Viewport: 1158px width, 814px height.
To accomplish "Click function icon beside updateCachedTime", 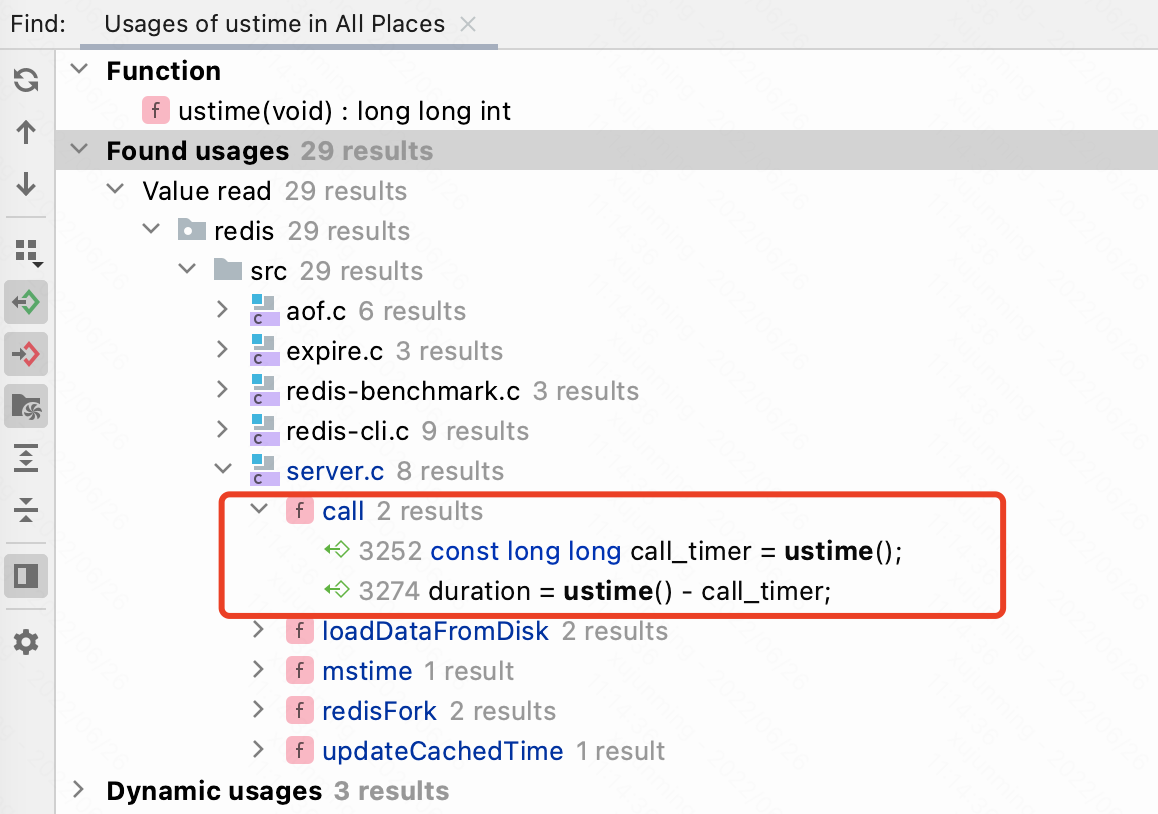I will coord(300,750).
